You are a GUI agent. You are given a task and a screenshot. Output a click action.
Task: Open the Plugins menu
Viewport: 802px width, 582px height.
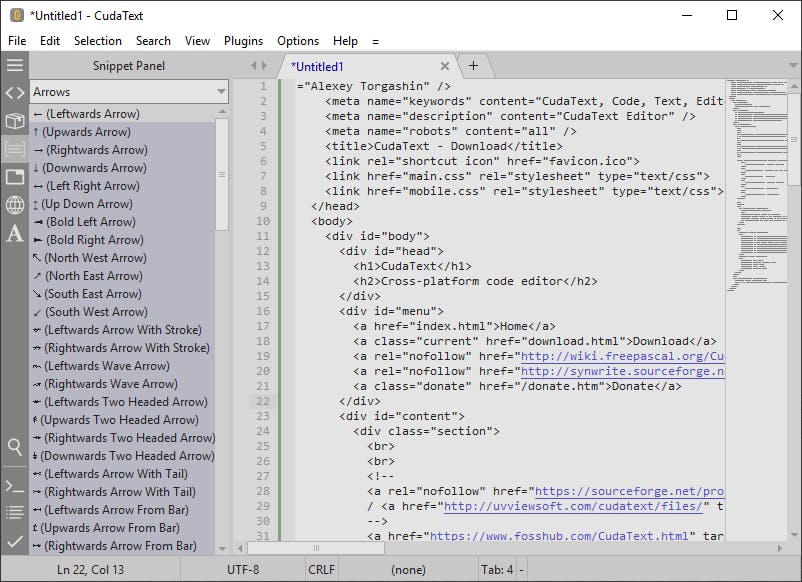(243, 41)
